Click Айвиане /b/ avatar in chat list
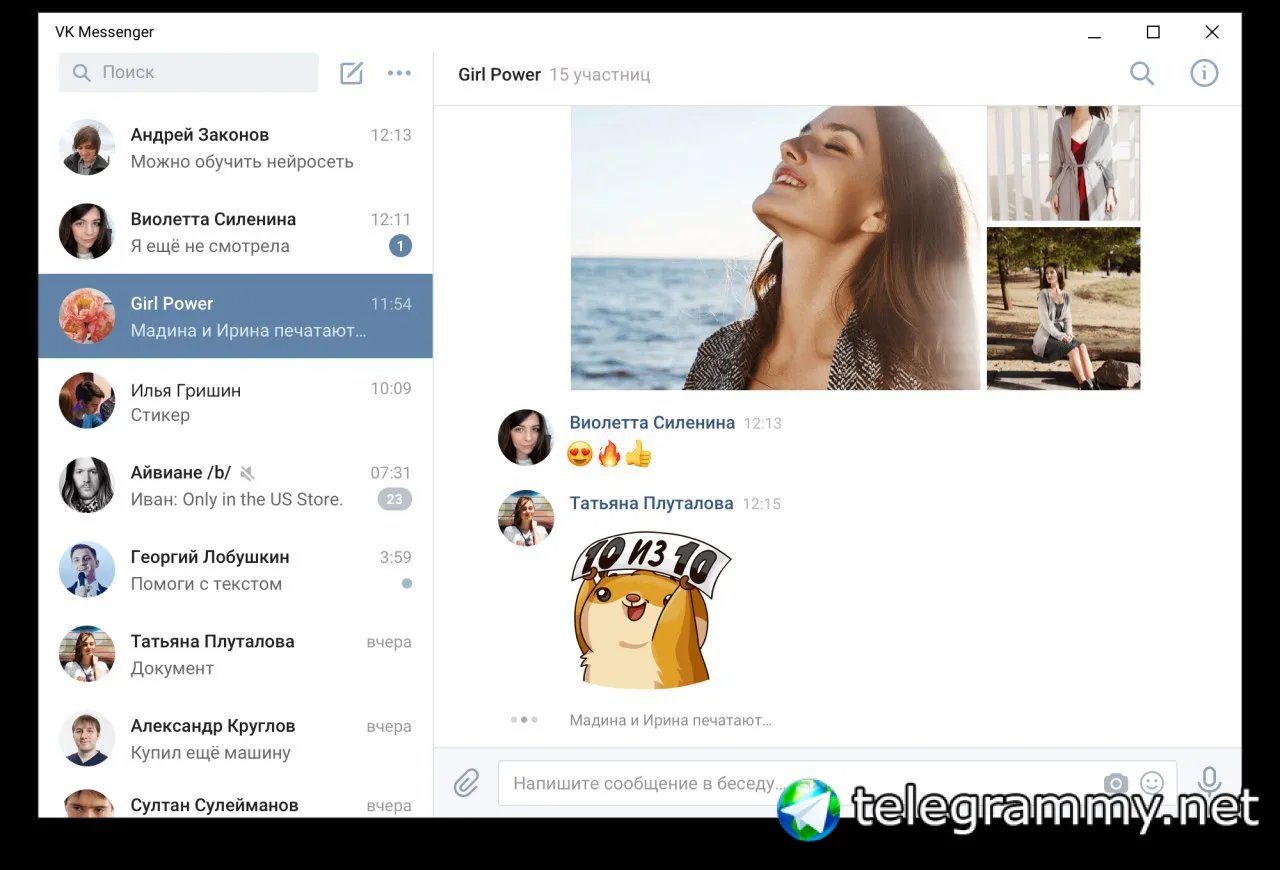 point(87,485)
